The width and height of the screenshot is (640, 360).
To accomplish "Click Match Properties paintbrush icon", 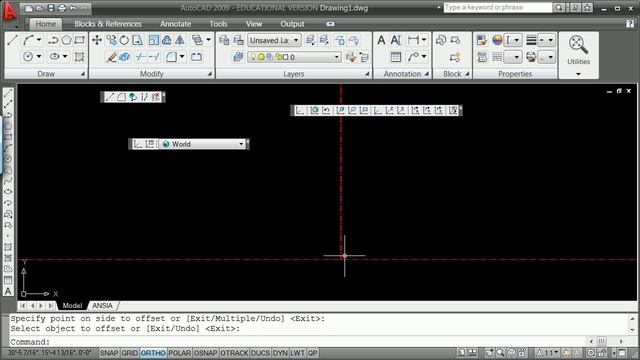I will click(482, 40).
